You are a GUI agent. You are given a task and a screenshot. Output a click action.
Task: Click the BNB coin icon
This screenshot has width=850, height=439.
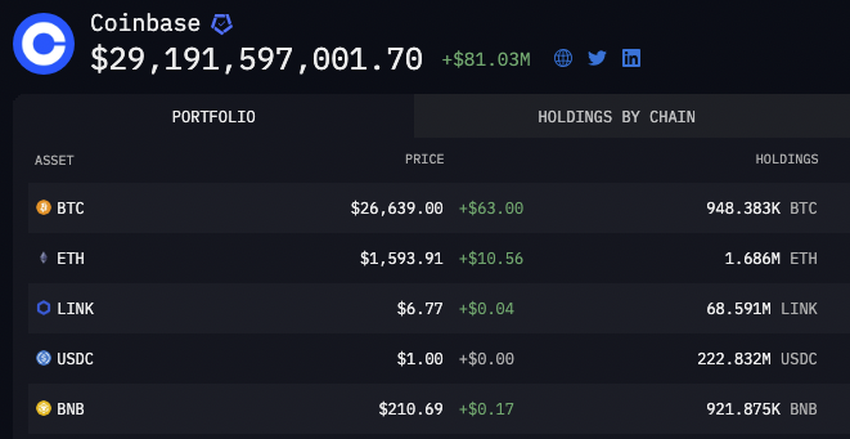pyautogui.click(x=43, y=408)
